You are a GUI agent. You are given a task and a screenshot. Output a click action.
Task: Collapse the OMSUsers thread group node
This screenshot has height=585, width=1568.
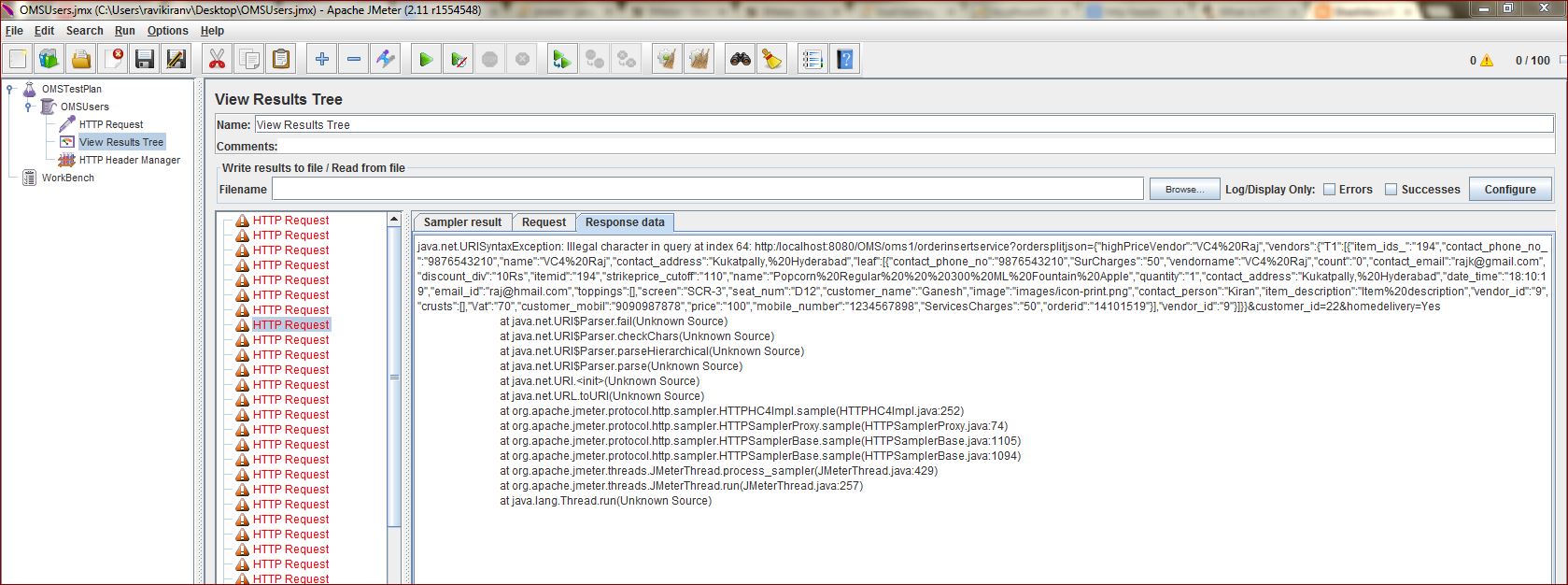coord(28,107)
